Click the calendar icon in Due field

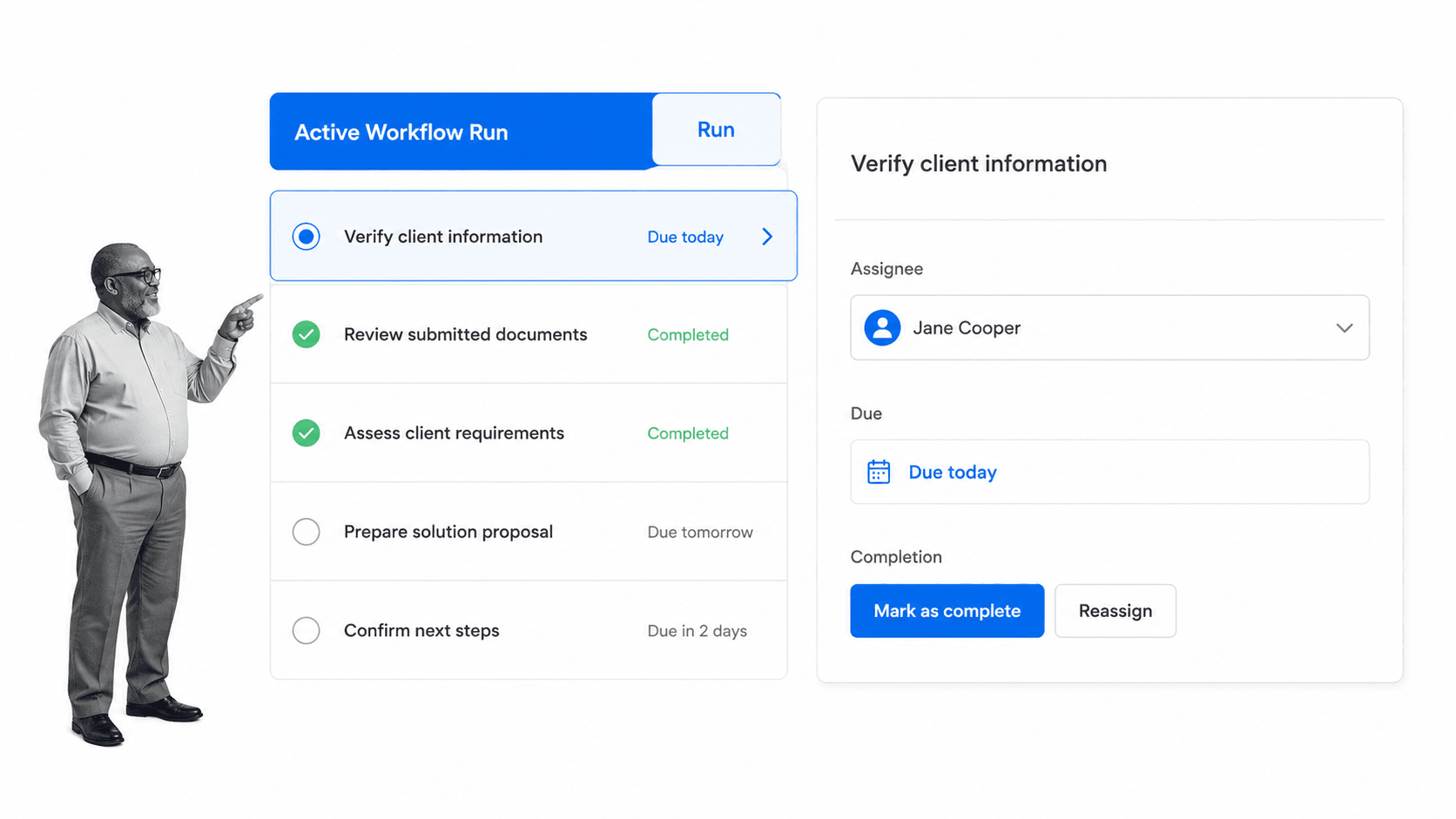coord(879,472)
